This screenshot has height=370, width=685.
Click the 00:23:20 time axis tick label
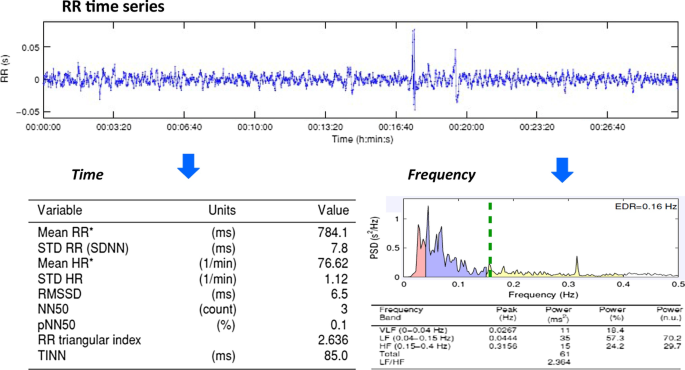pos(537,127)
